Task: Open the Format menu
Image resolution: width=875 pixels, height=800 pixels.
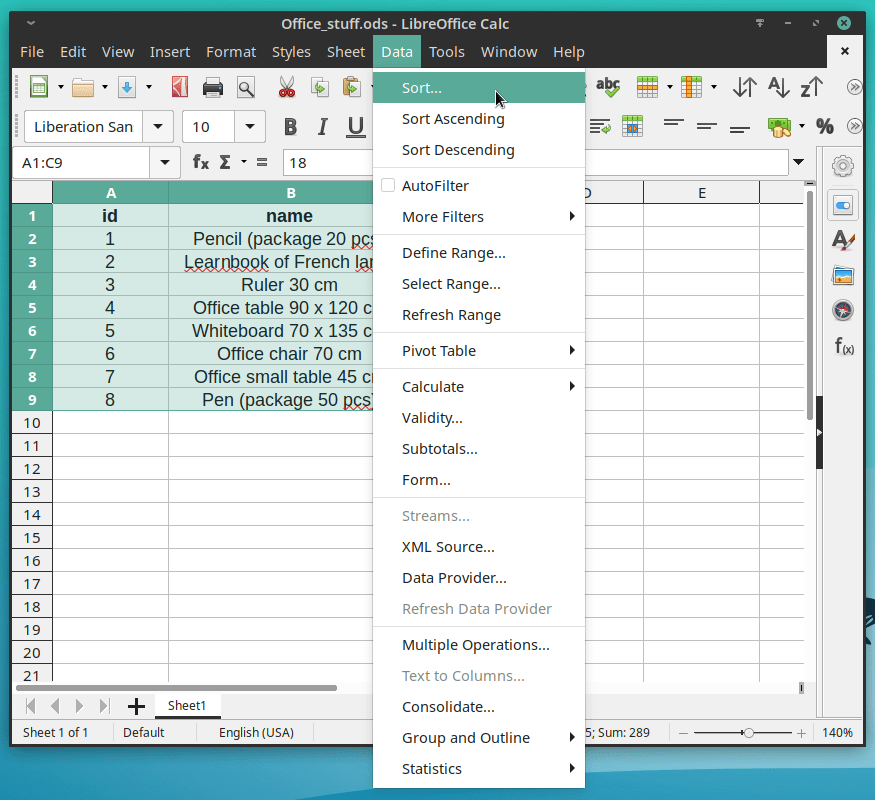Action: click(x=231, y=52)
